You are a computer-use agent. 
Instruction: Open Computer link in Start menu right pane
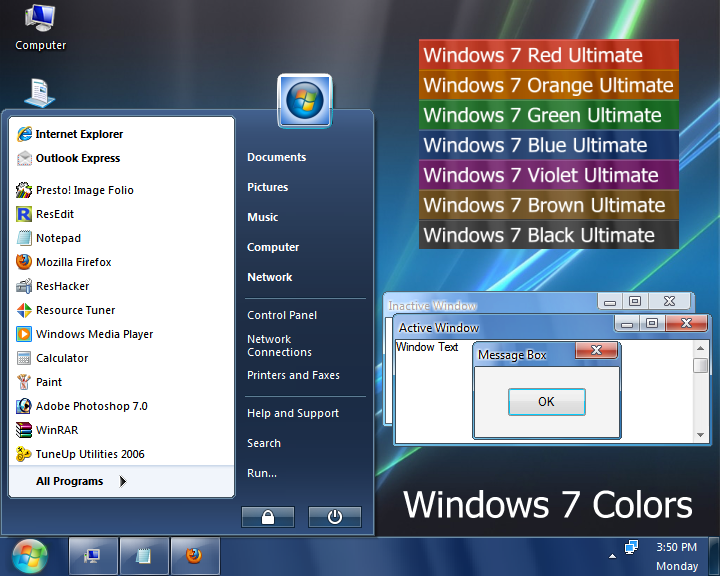[273, 247]
